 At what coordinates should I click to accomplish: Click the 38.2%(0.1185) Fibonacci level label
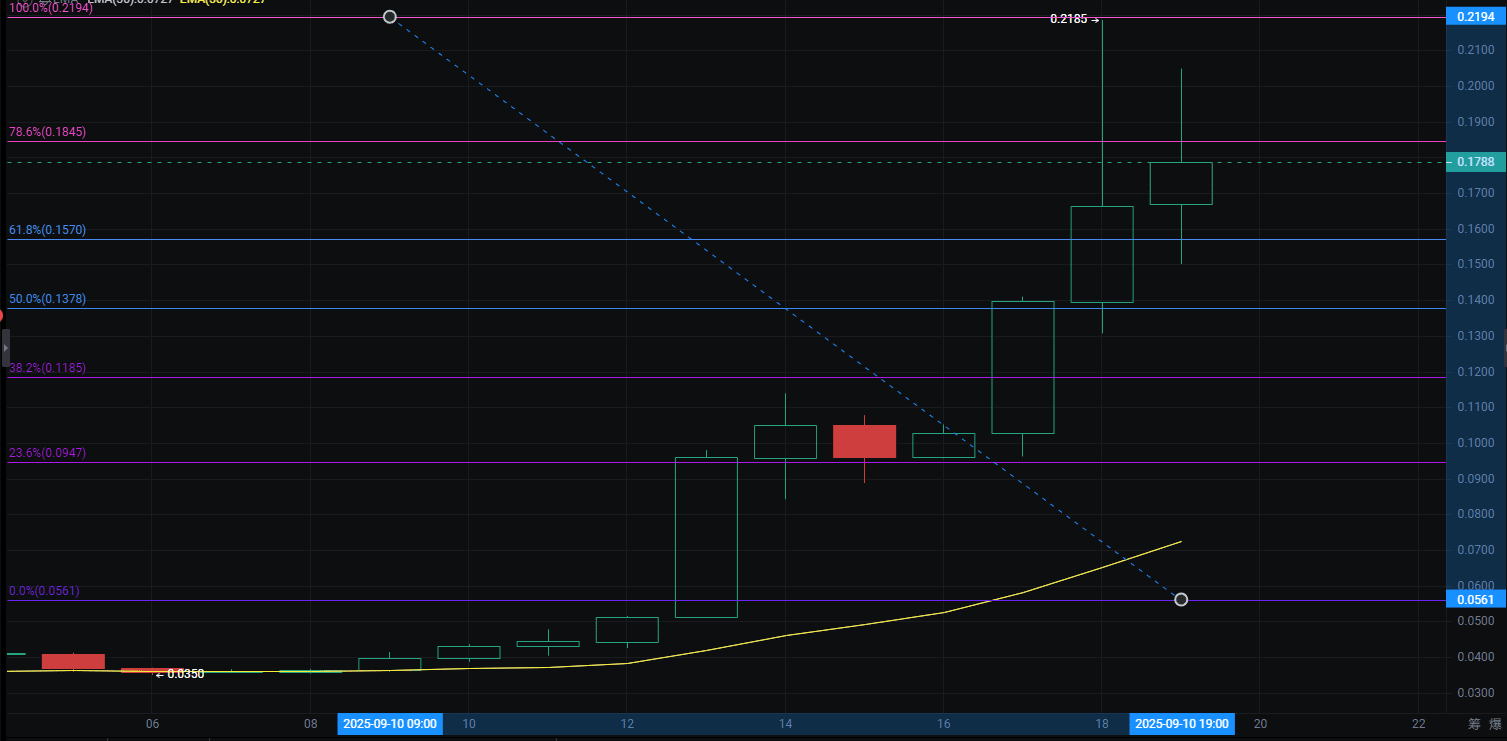coord(47,368)
